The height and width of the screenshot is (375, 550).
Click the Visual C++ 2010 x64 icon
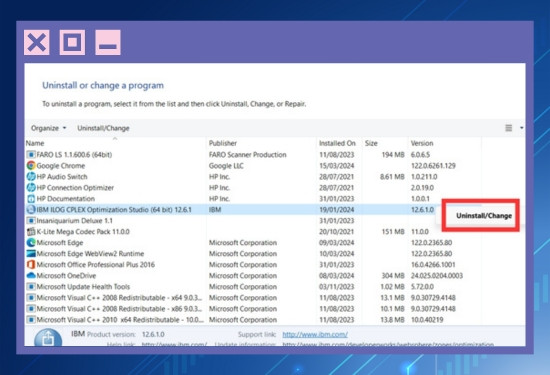coord(31,320)
